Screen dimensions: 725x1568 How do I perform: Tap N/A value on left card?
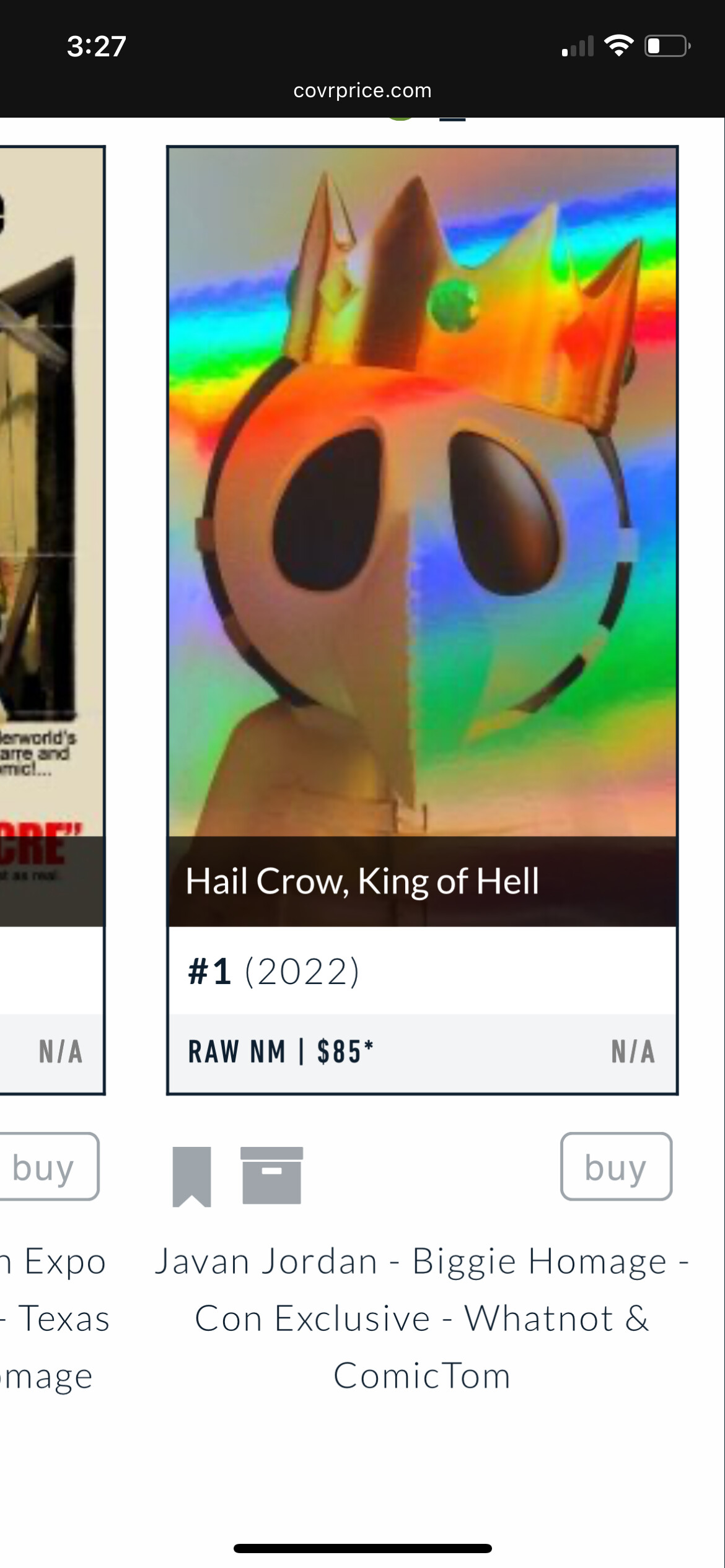[x=61, y=1052]
